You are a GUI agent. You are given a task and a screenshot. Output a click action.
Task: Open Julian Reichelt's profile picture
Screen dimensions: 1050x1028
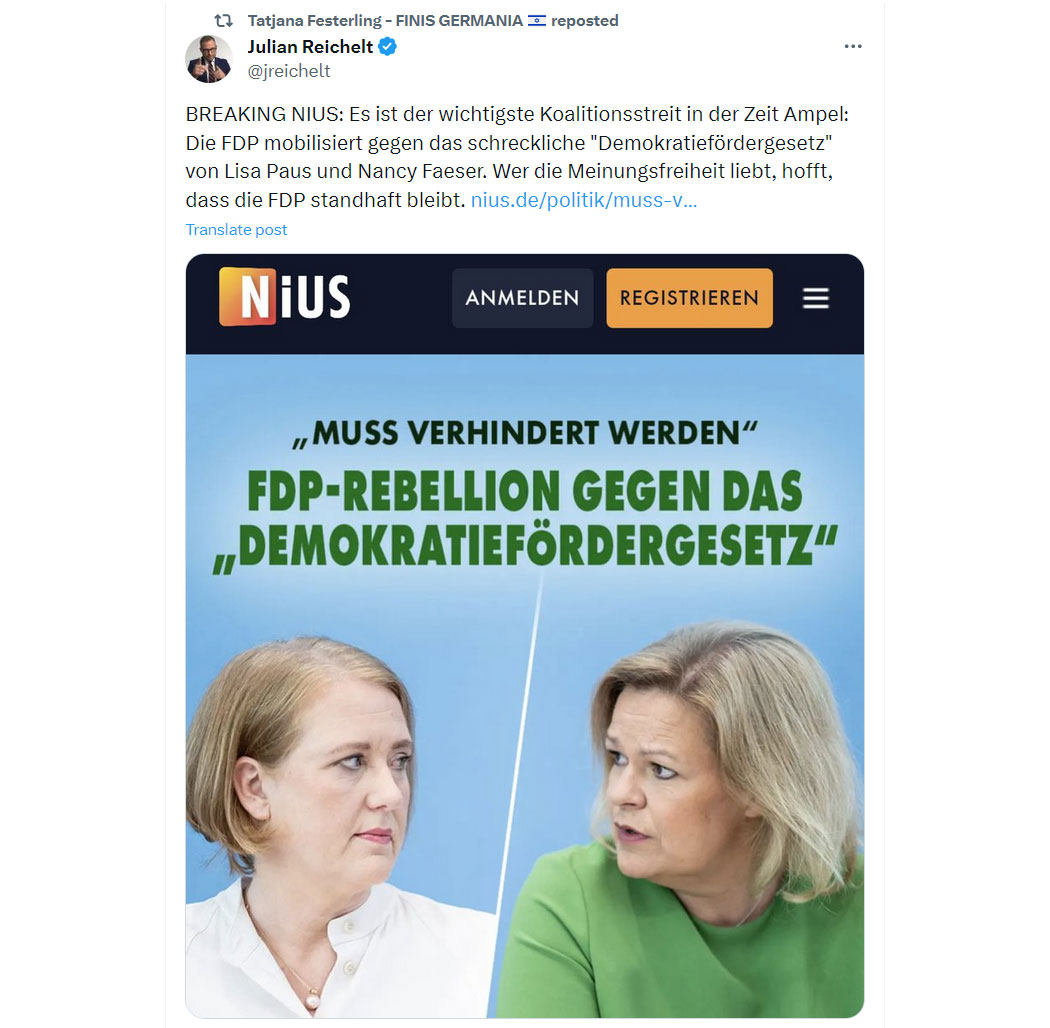[208, 59]
